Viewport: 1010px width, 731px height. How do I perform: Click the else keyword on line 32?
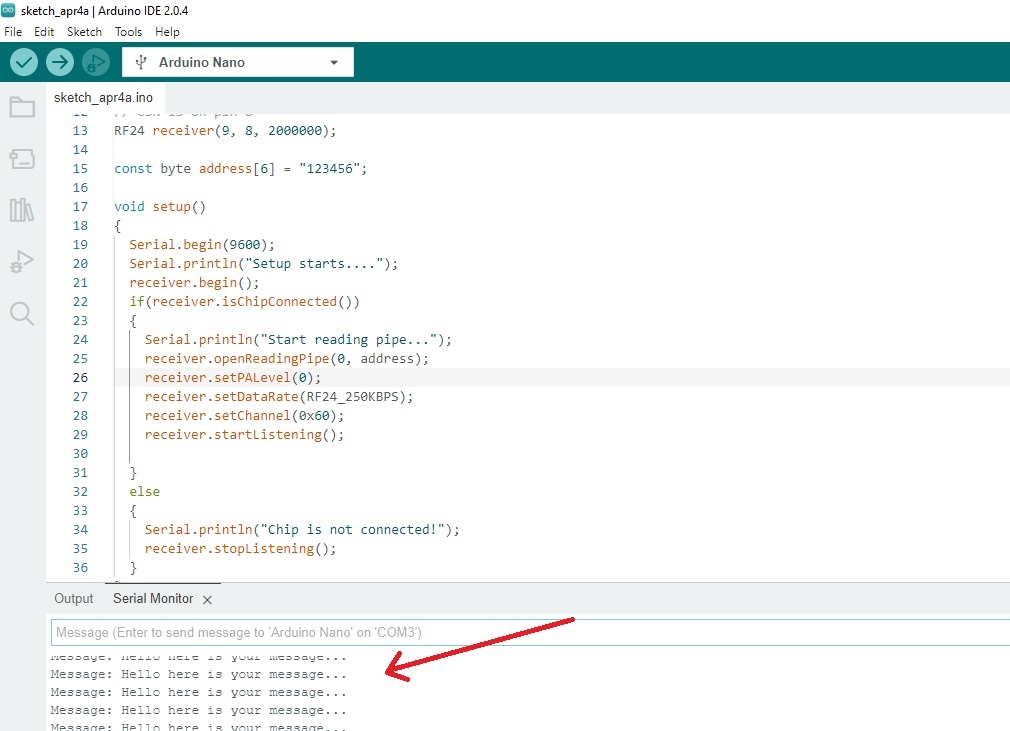pyautogui.click(x=144, y=491)
